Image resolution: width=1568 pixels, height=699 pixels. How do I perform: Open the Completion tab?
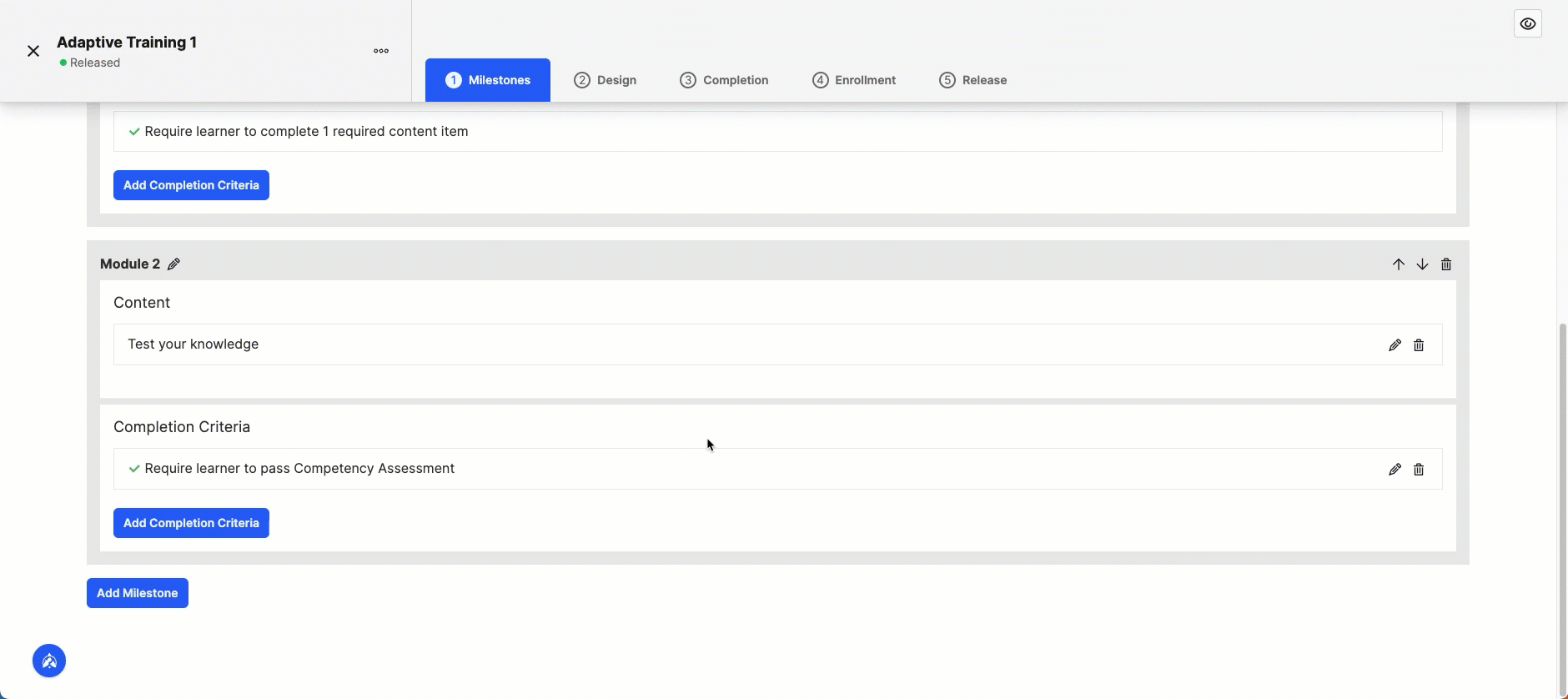(x=724, y=80)
